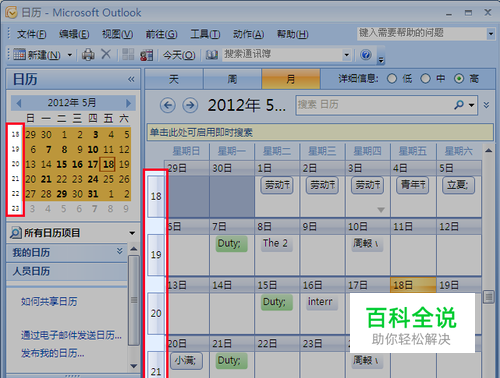The image size is (500, 378).
Task: Click the navigation pane scroll down arrow
Action: tap(134, 366)
